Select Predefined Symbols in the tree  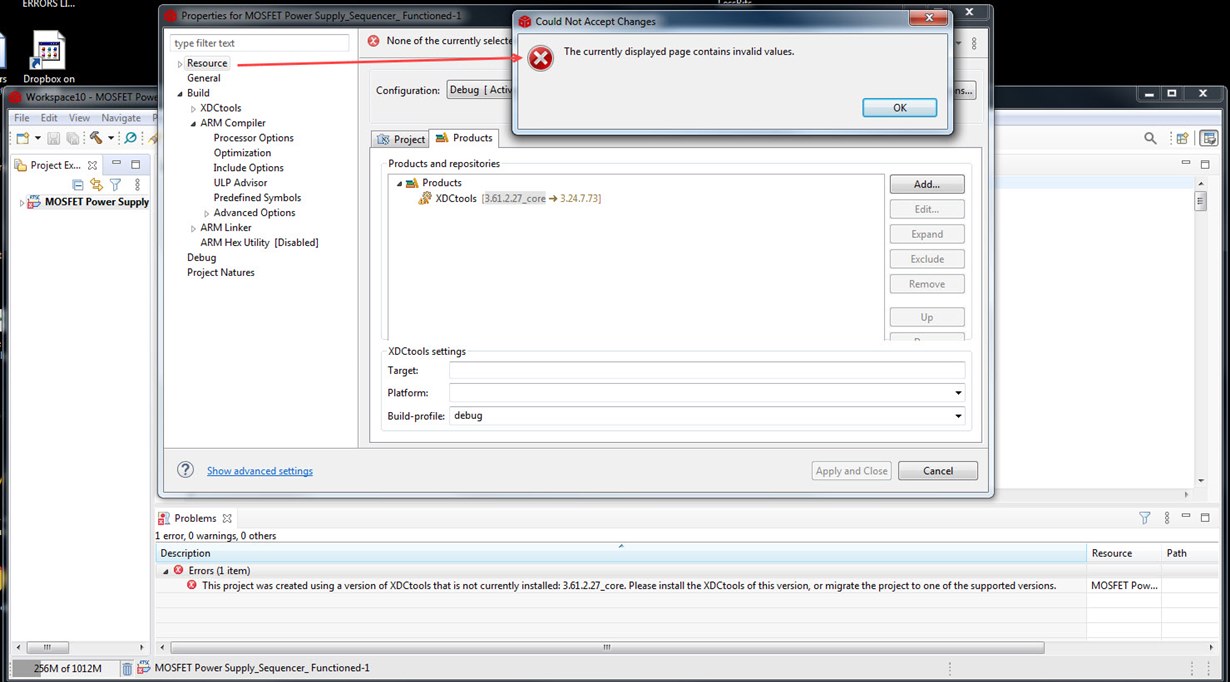(x=257, y=198)
